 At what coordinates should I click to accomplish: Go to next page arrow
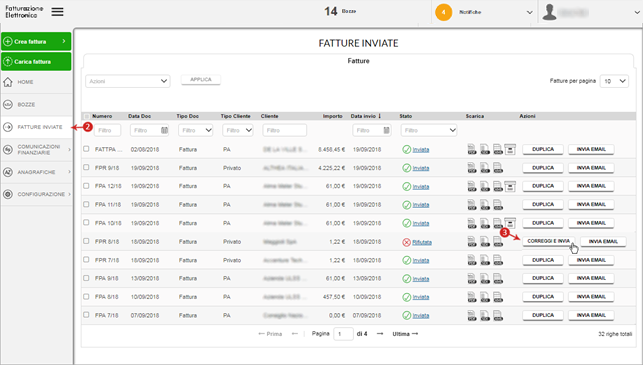point(380,334)
